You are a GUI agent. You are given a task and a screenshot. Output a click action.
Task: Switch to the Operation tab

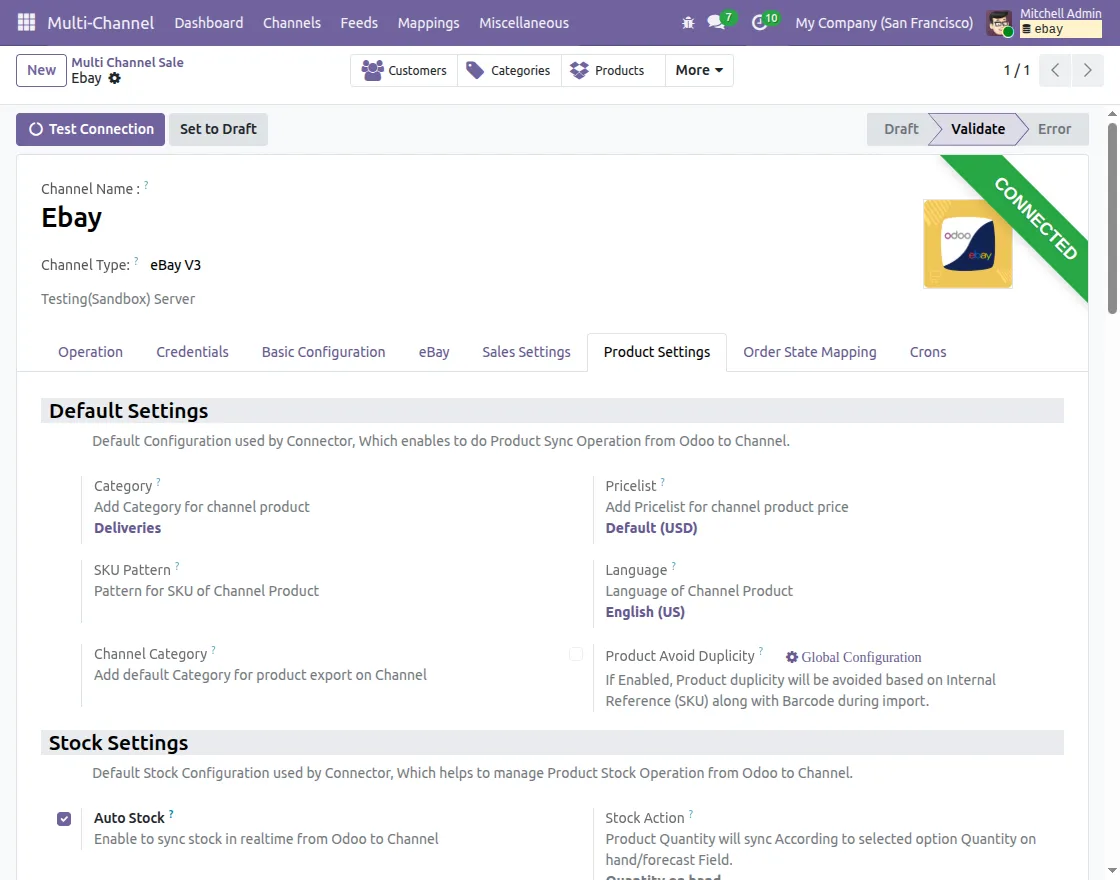pyautogui.click(x=90, y=352)
